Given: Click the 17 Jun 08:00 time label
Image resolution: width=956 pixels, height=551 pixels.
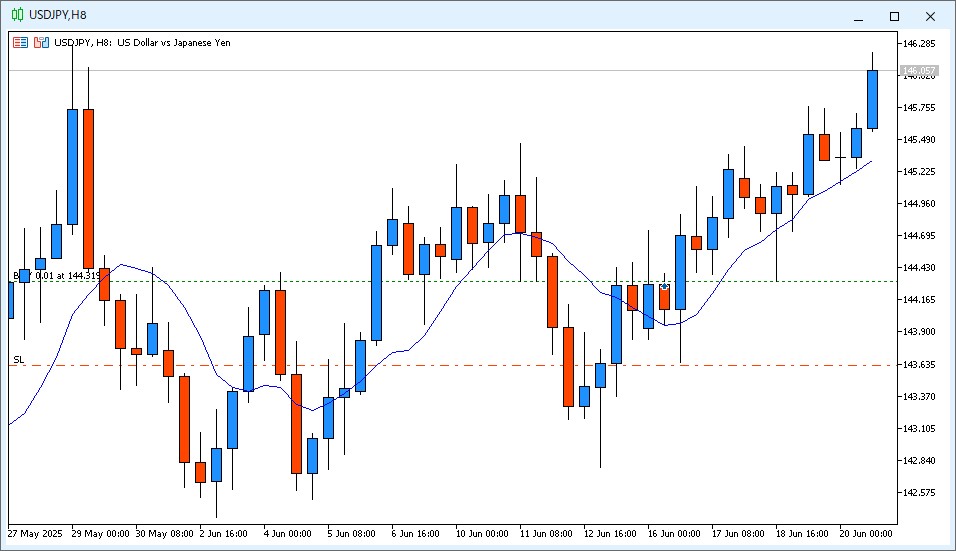Looking at the screenshot, I should pos(738,534).
